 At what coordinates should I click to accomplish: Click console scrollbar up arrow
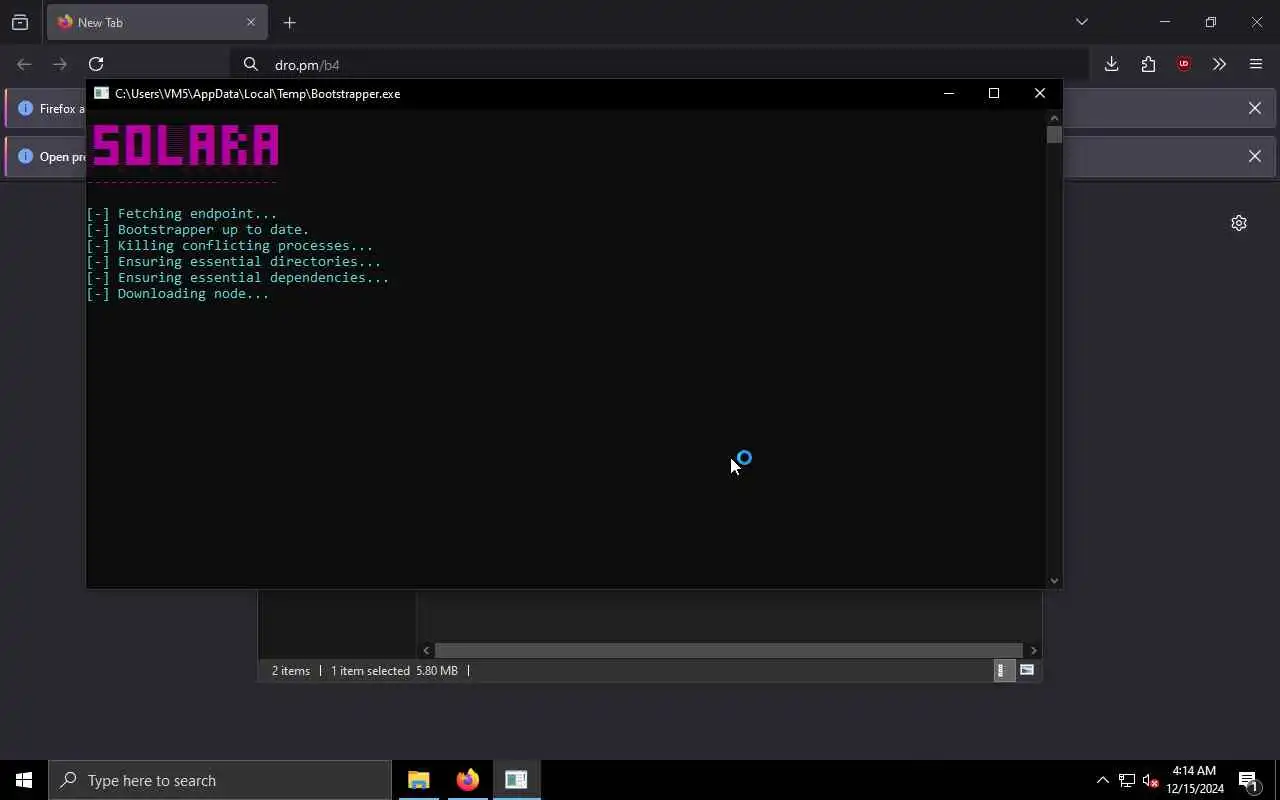click(1054, 117)
